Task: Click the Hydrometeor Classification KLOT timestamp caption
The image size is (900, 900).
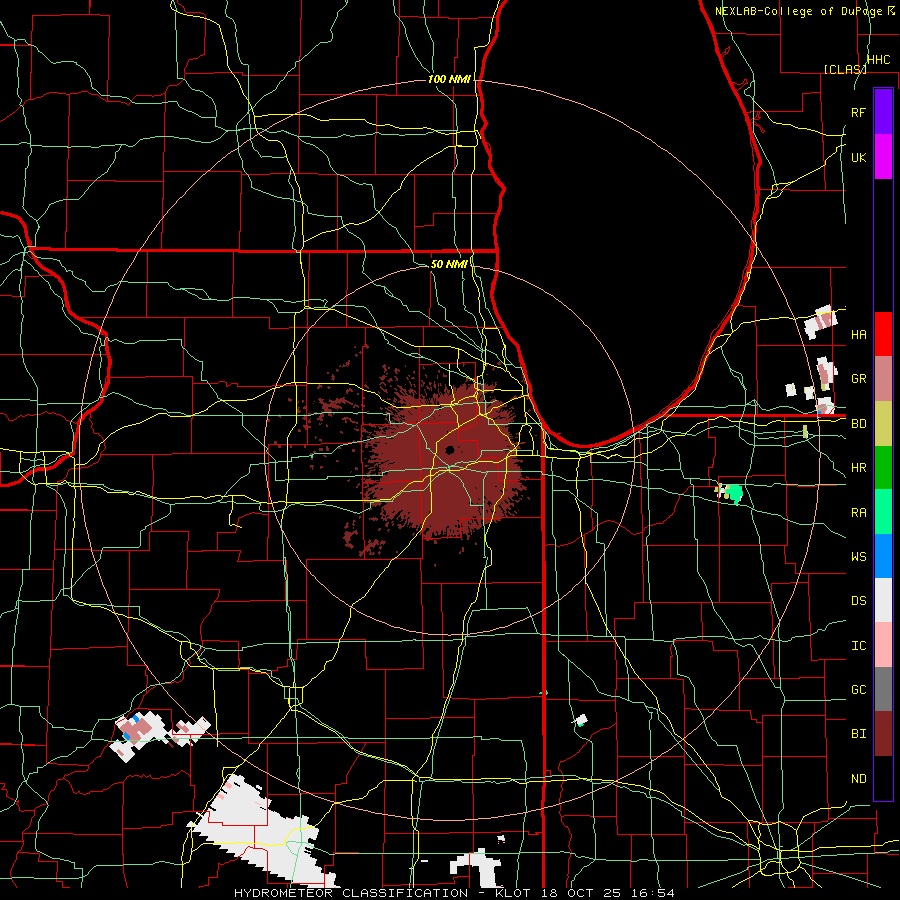Action: pos(454,893)
